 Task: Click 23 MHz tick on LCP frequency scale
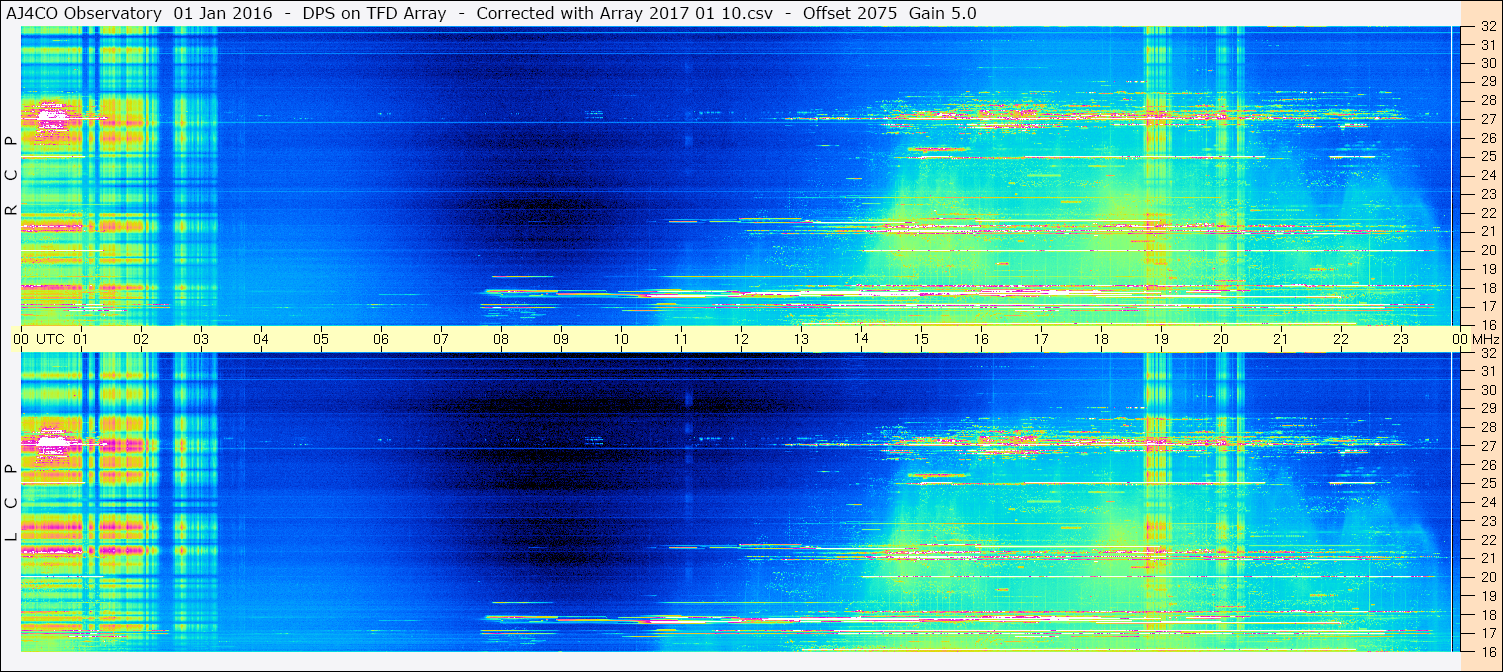1487,521
